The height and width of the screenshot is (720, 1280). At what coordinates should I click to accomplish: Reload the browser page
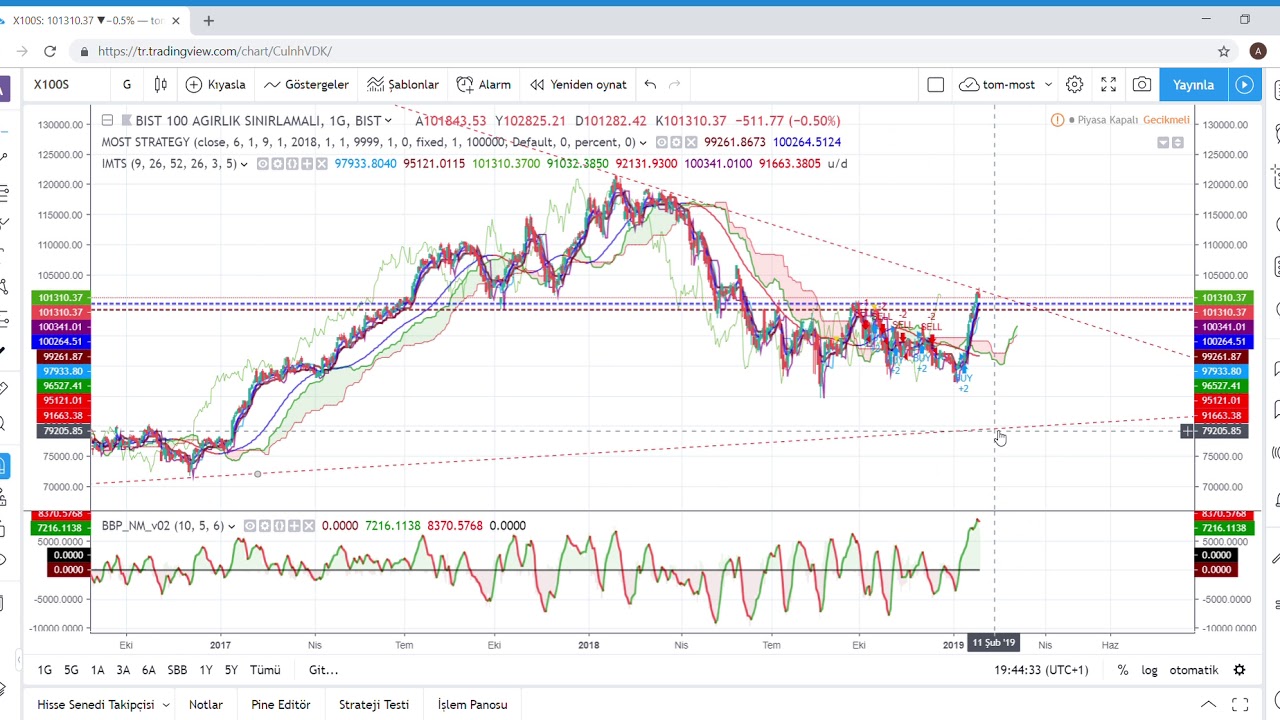point(50,51)
